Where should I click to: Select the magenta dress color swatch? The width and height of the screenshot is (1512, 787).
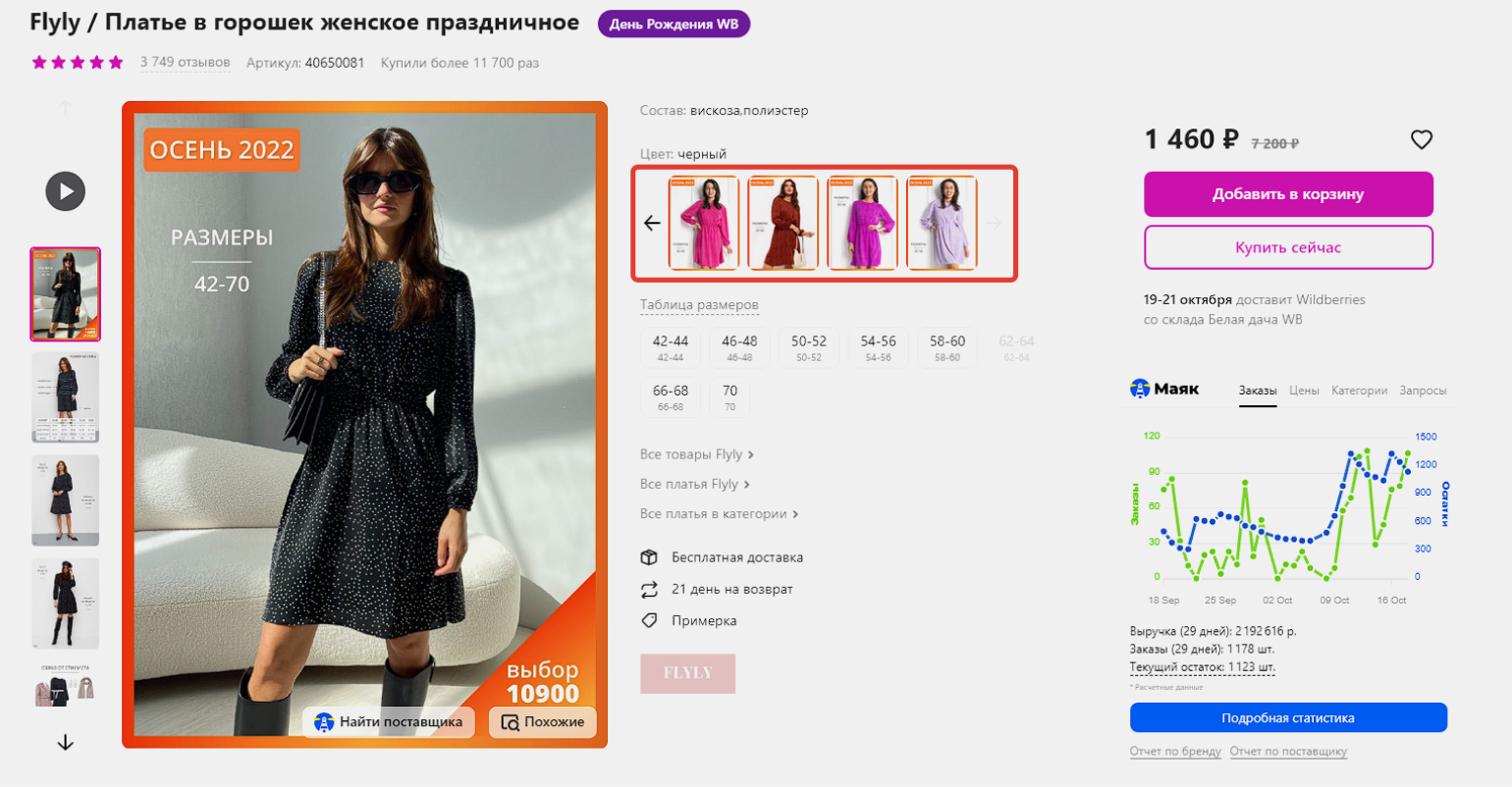pyautogui.click(x=862, y=223)
